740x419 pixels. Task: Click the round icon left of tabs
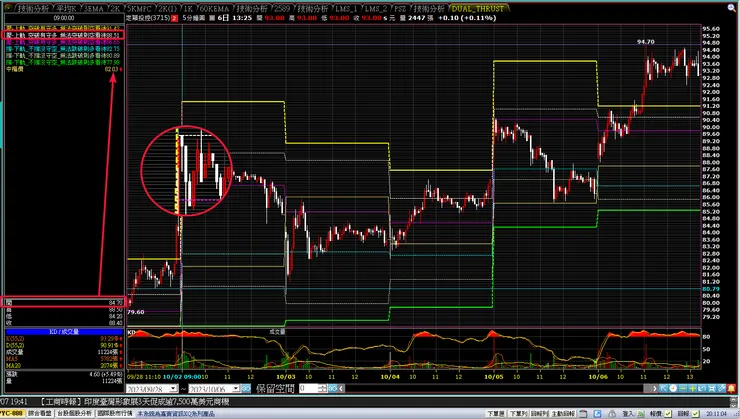click(8, 7)
